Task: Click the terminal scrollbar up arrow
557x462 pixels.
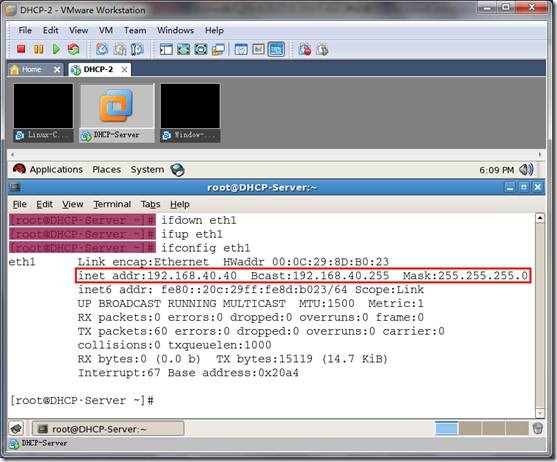Action: tap(540, 218)
